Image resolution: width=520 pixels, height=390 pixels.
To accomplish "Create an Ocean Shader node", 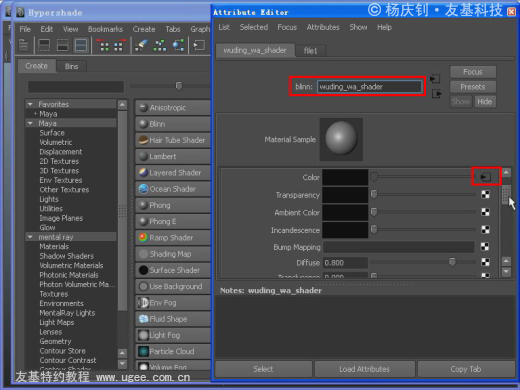I will [x=173, y=189].
